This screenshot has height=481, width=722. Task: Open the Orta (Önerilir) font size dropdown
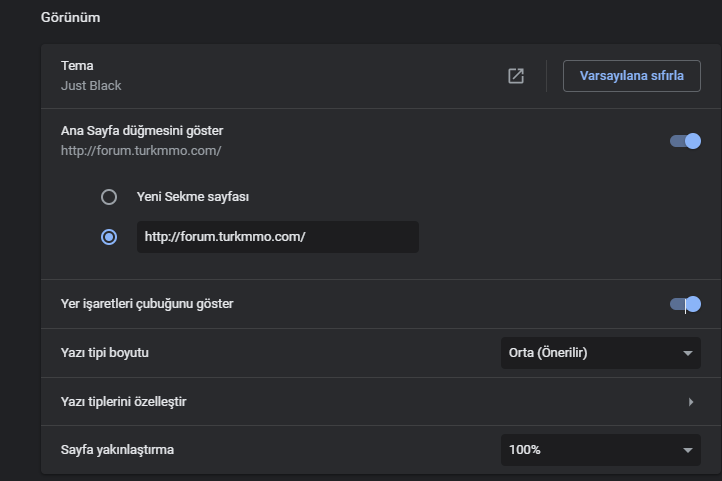point(600,353)
